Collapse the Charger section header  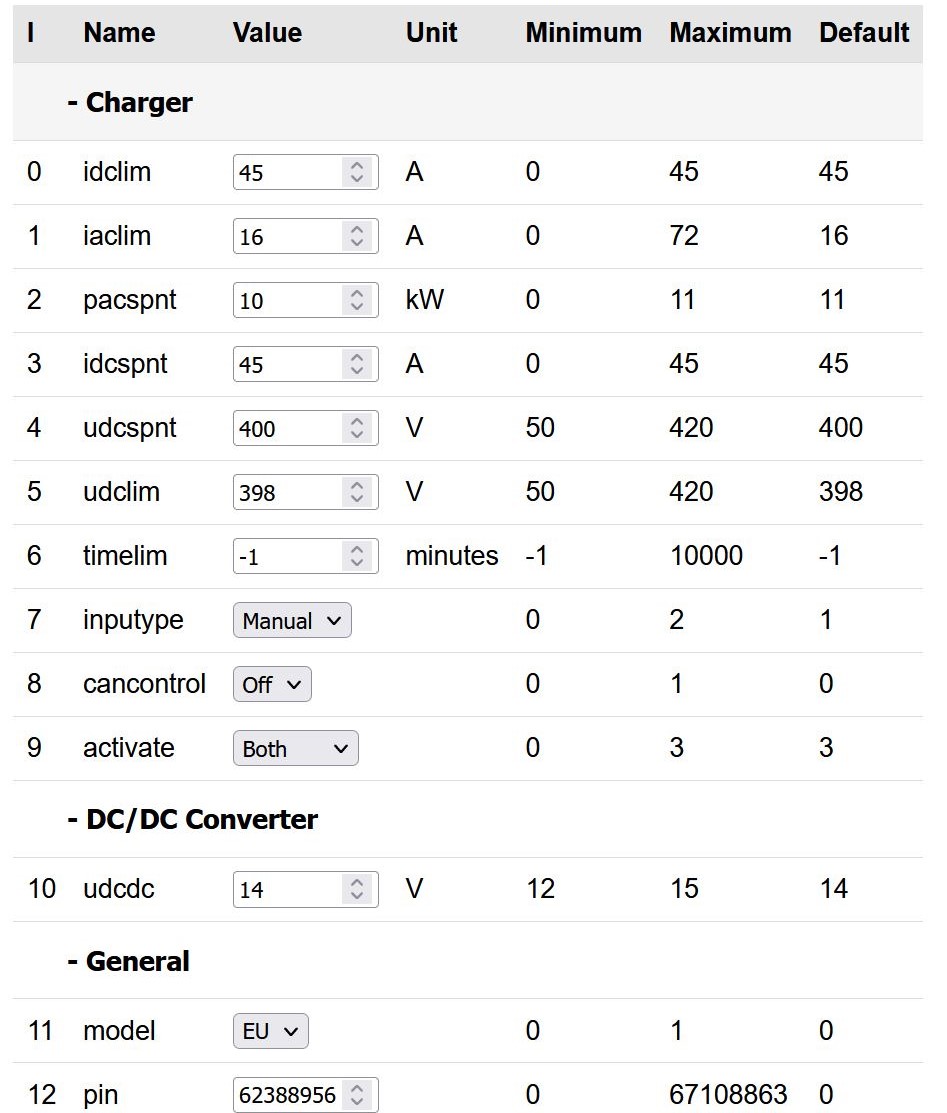[x=130, y=102]
